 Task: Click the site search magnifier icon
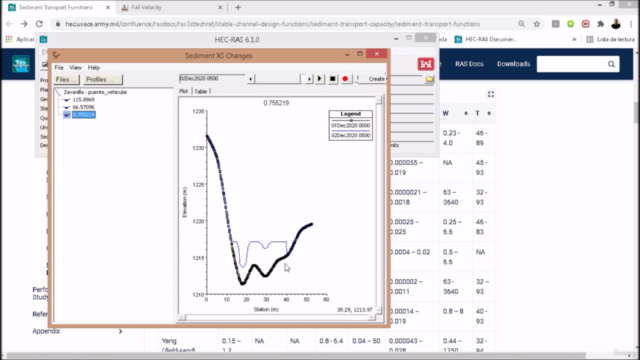point(611,64)
